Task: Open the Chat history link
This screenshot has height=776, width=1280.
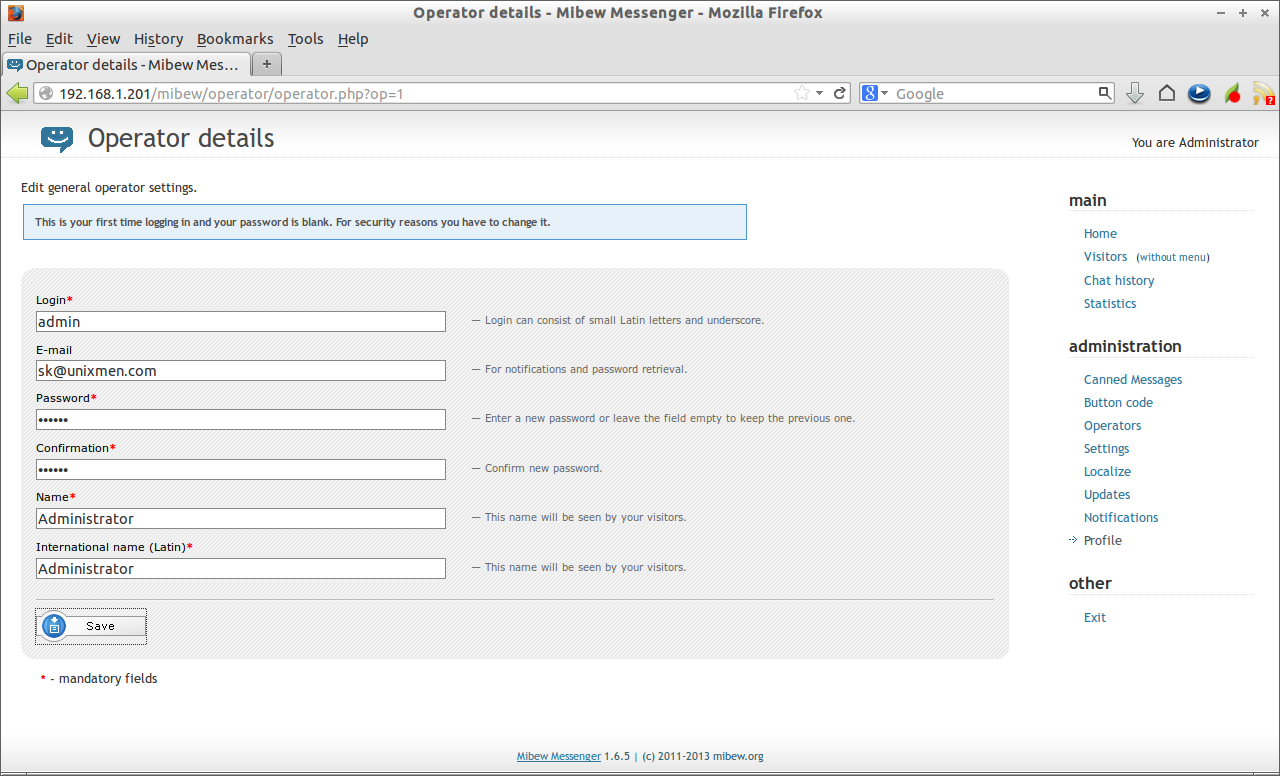Action: pyautogui.click(x=1119, y=280)
